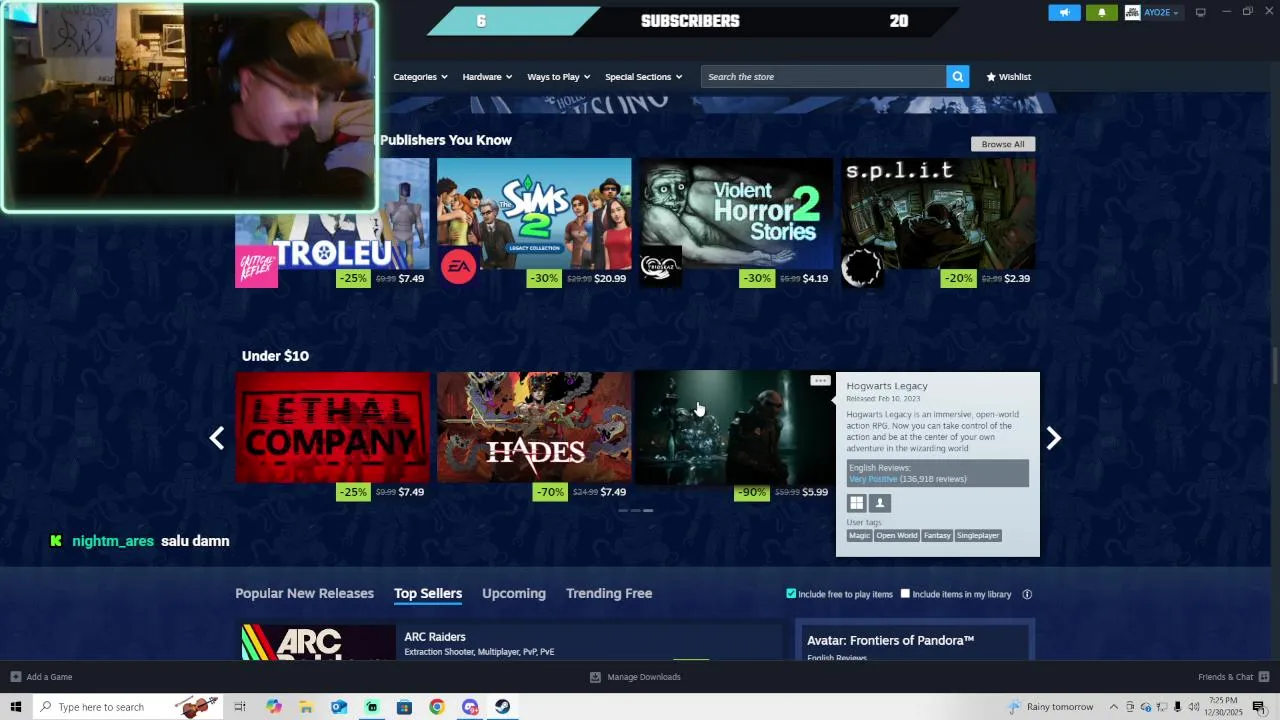Image resolution: width=1280 pixels, height=720 pixels.
Task: Open the AYO2E account dropdown
Action: coord(1160,12)
